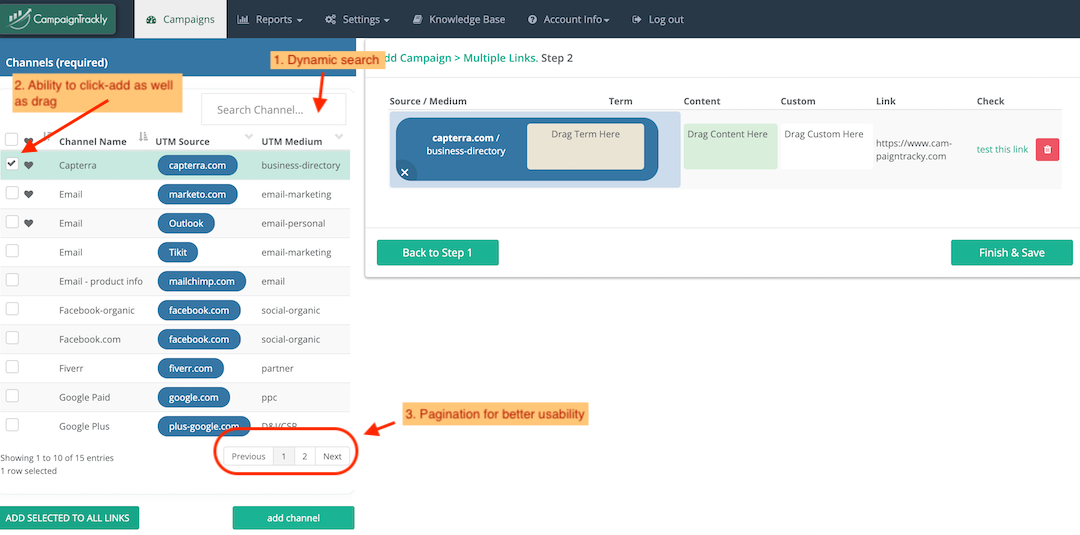
Task: Click Log out
Action: click(x=658, y=19)
